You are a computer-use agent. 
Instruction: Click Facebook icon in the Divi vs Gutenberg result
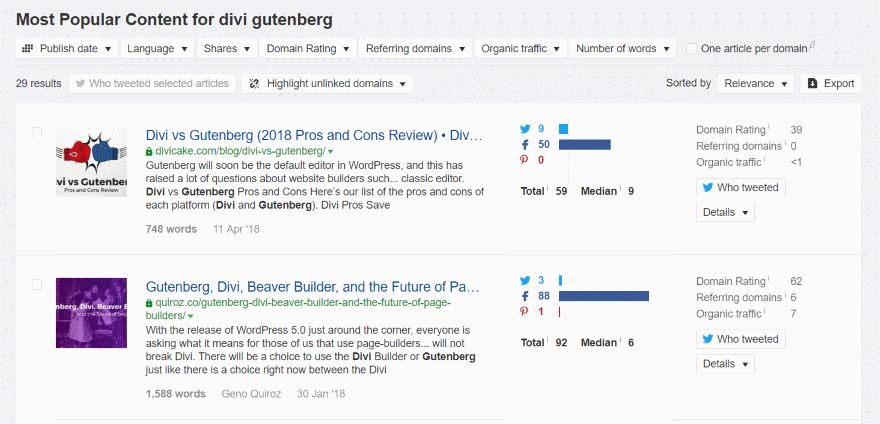click(x=525, y=145)
